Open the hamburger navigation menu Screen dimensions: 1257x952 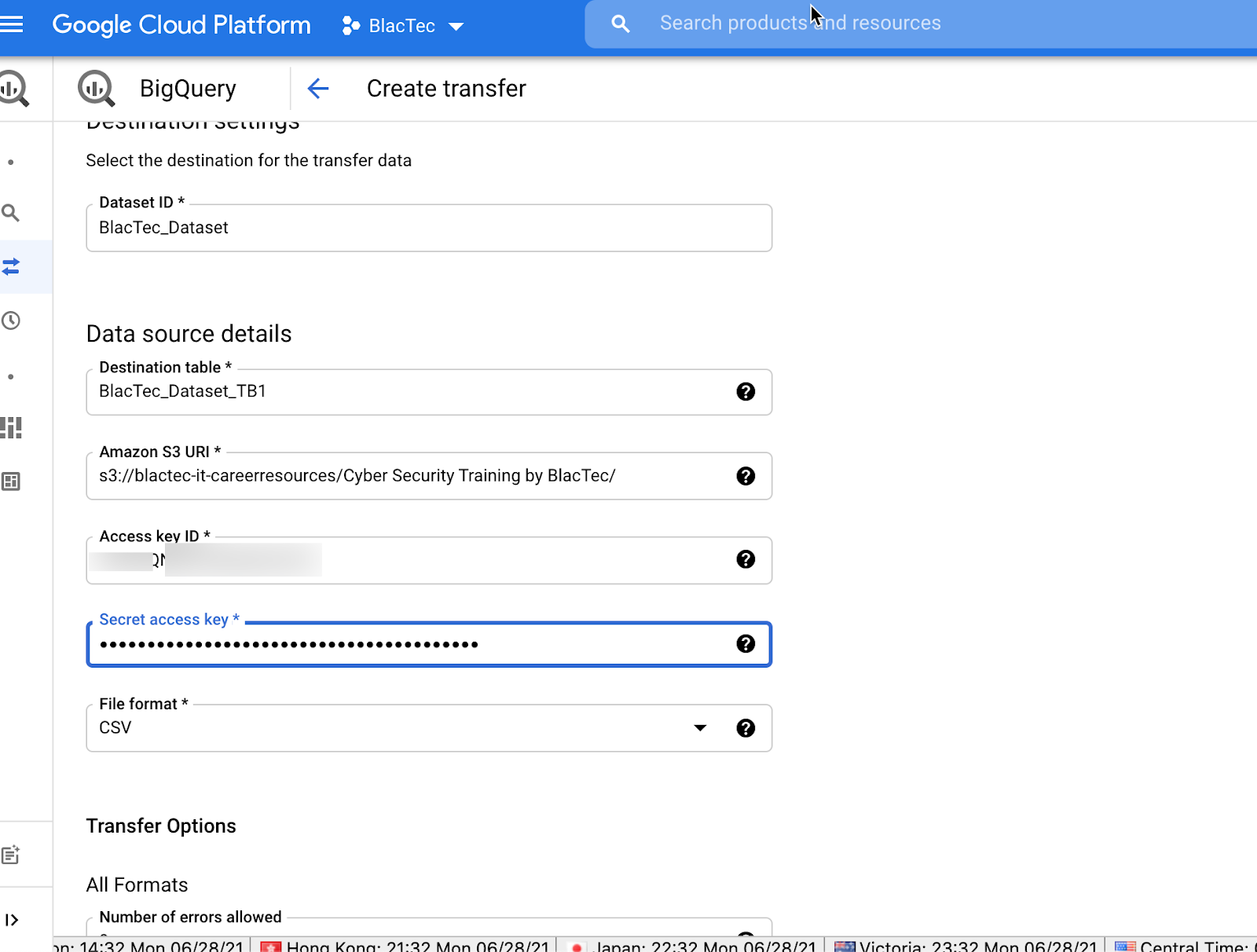tap(12, 24)
